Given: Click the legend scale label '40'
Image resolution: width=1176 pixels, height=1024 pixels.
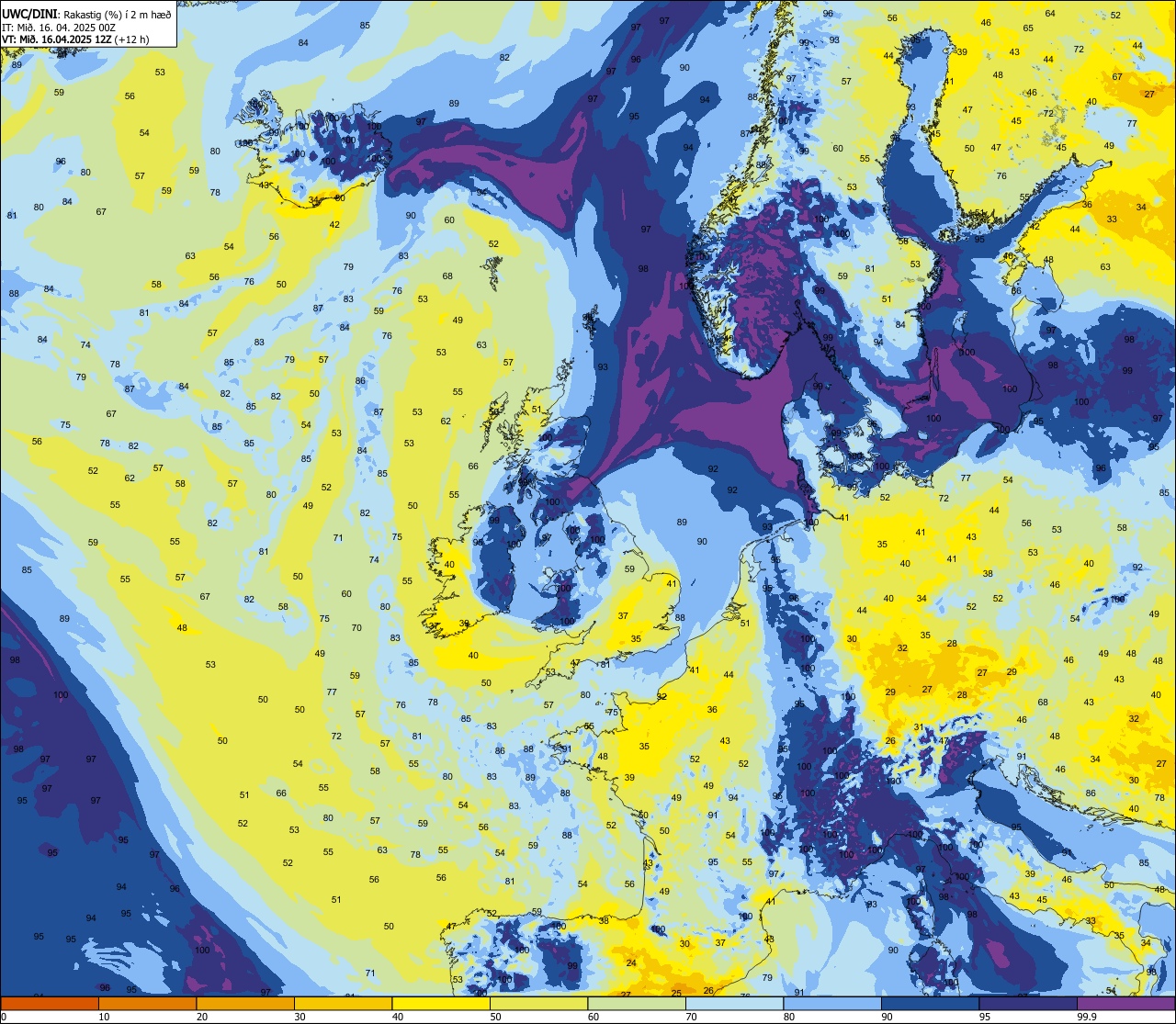Looking at the screenshot, I should pos(398,1017).
